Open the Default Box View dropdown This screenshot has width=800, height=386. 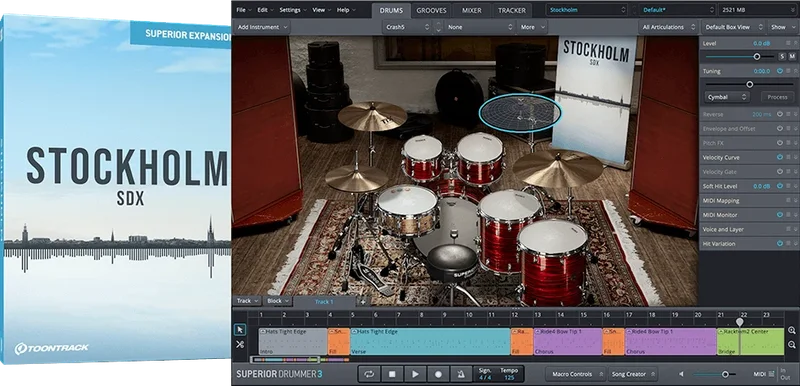click(x=734, y=27)
